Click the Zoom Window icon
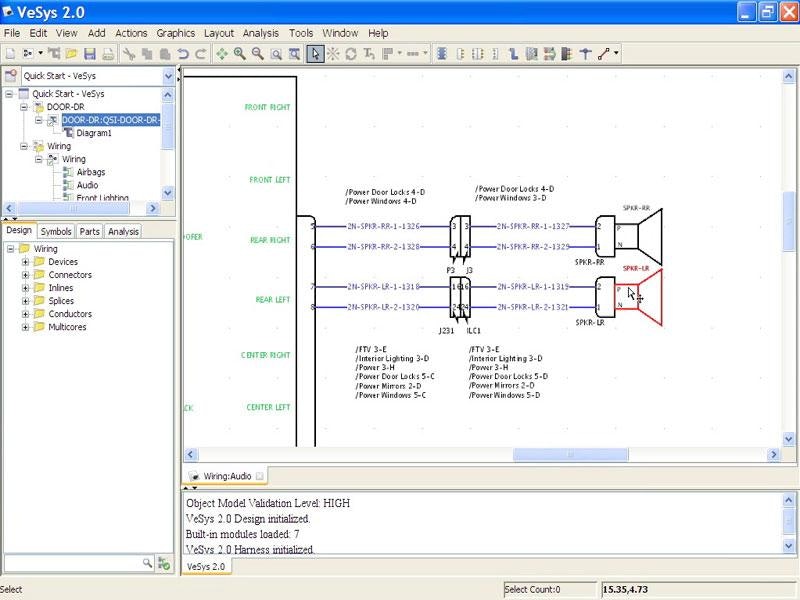 tap(276, 54)
